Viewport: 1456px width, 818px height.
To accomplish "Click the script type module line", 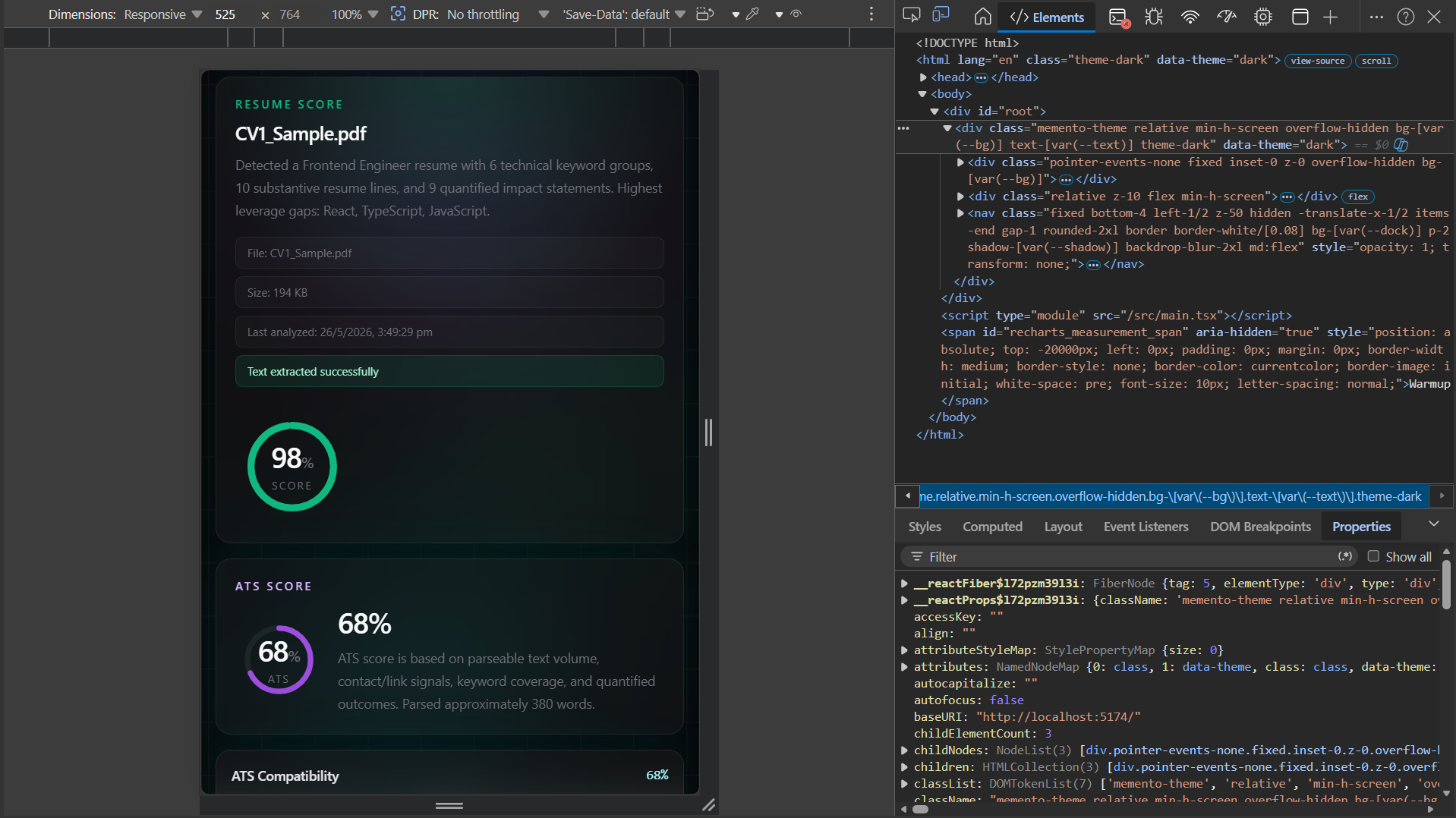I will coord(1116,316).
